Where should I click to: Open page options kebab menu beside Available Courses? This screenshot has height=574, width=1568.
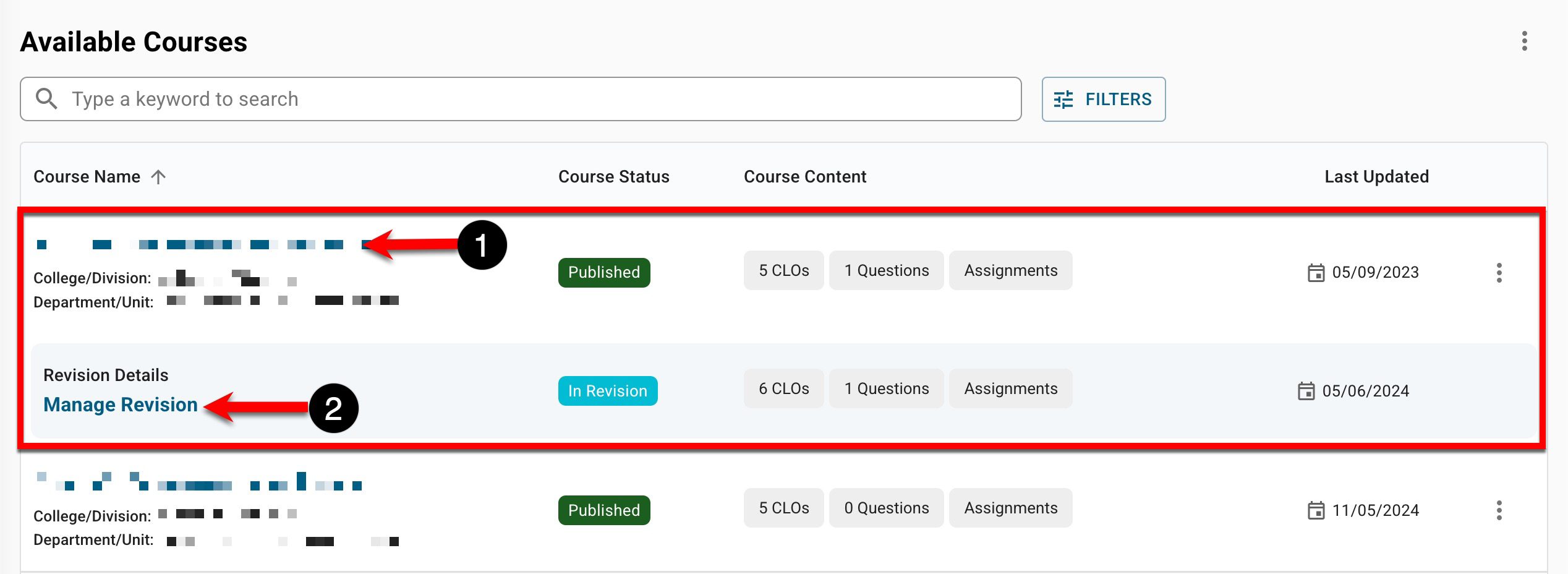pyautogui.click(x=1524, y=41)
